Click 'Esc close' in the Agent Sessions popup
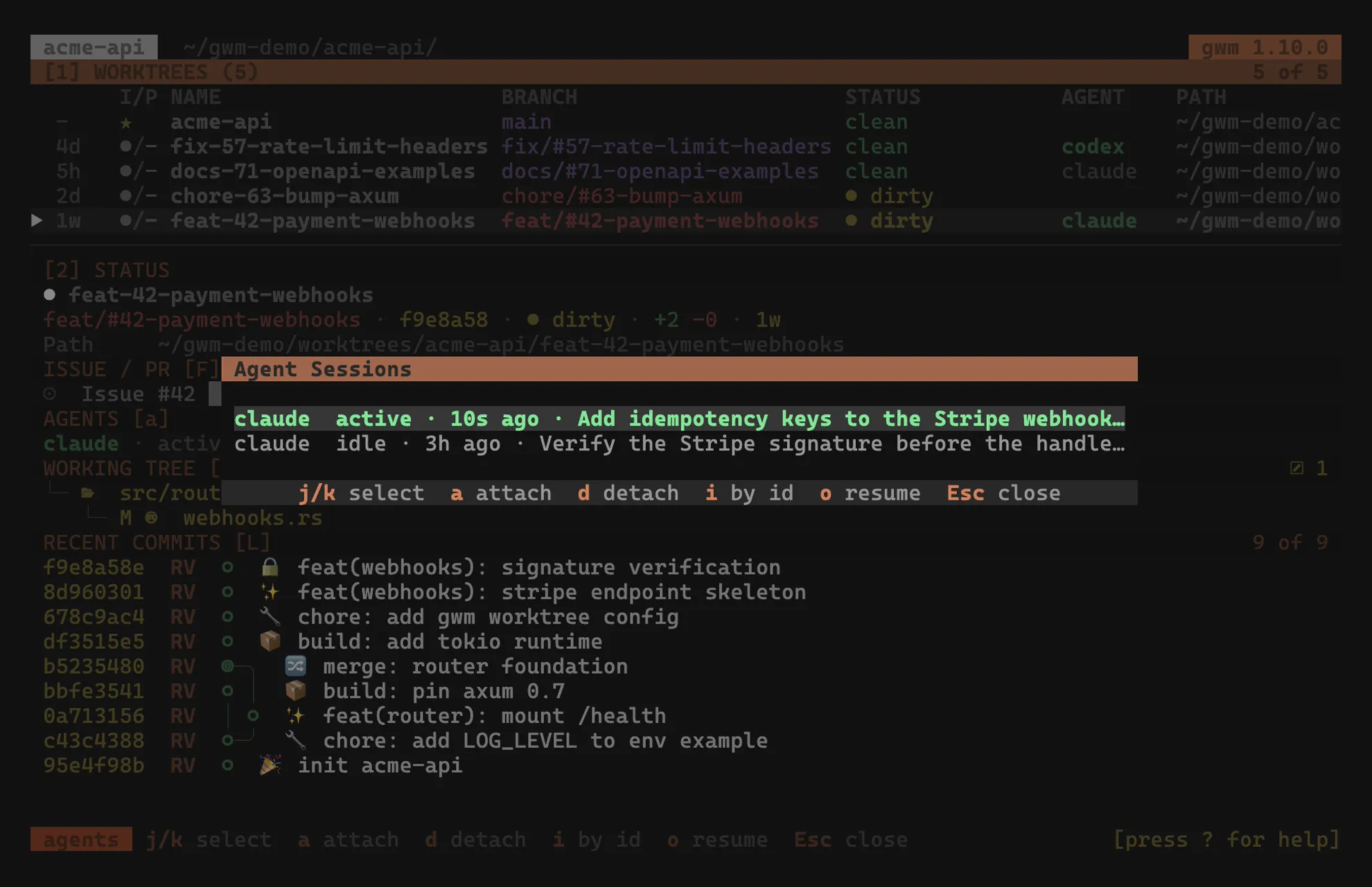 [x=1003, y=493]
